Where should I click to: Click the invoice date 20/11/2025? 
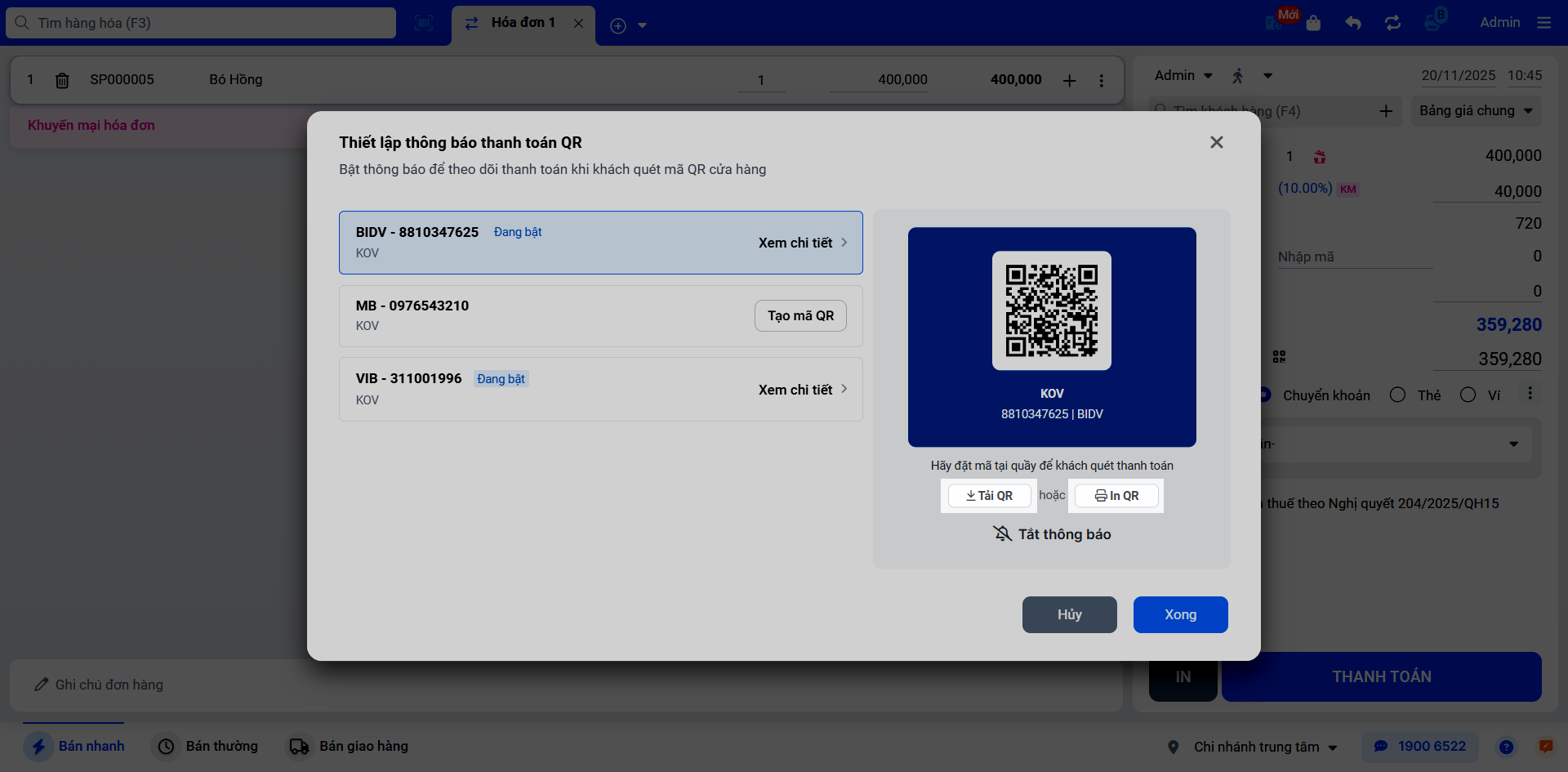(x=1459, y=75)
